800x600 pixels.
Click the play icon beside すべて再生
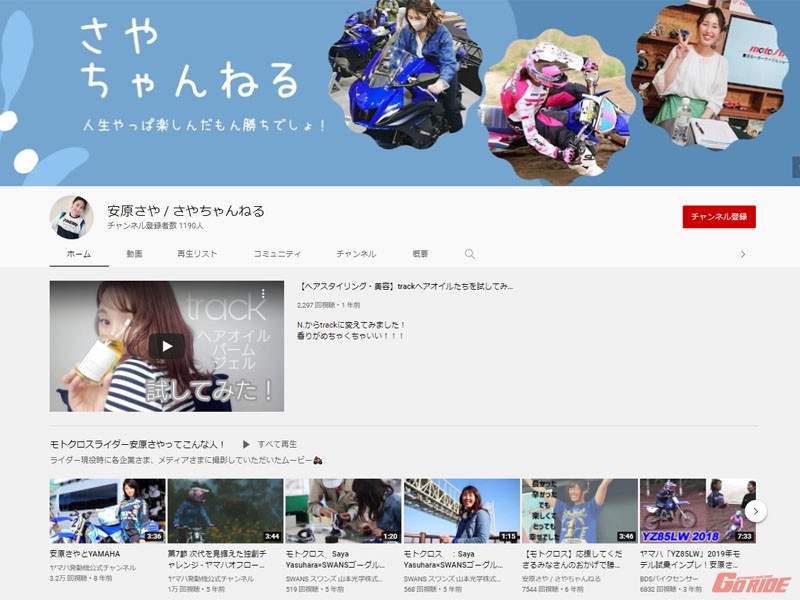245,444
